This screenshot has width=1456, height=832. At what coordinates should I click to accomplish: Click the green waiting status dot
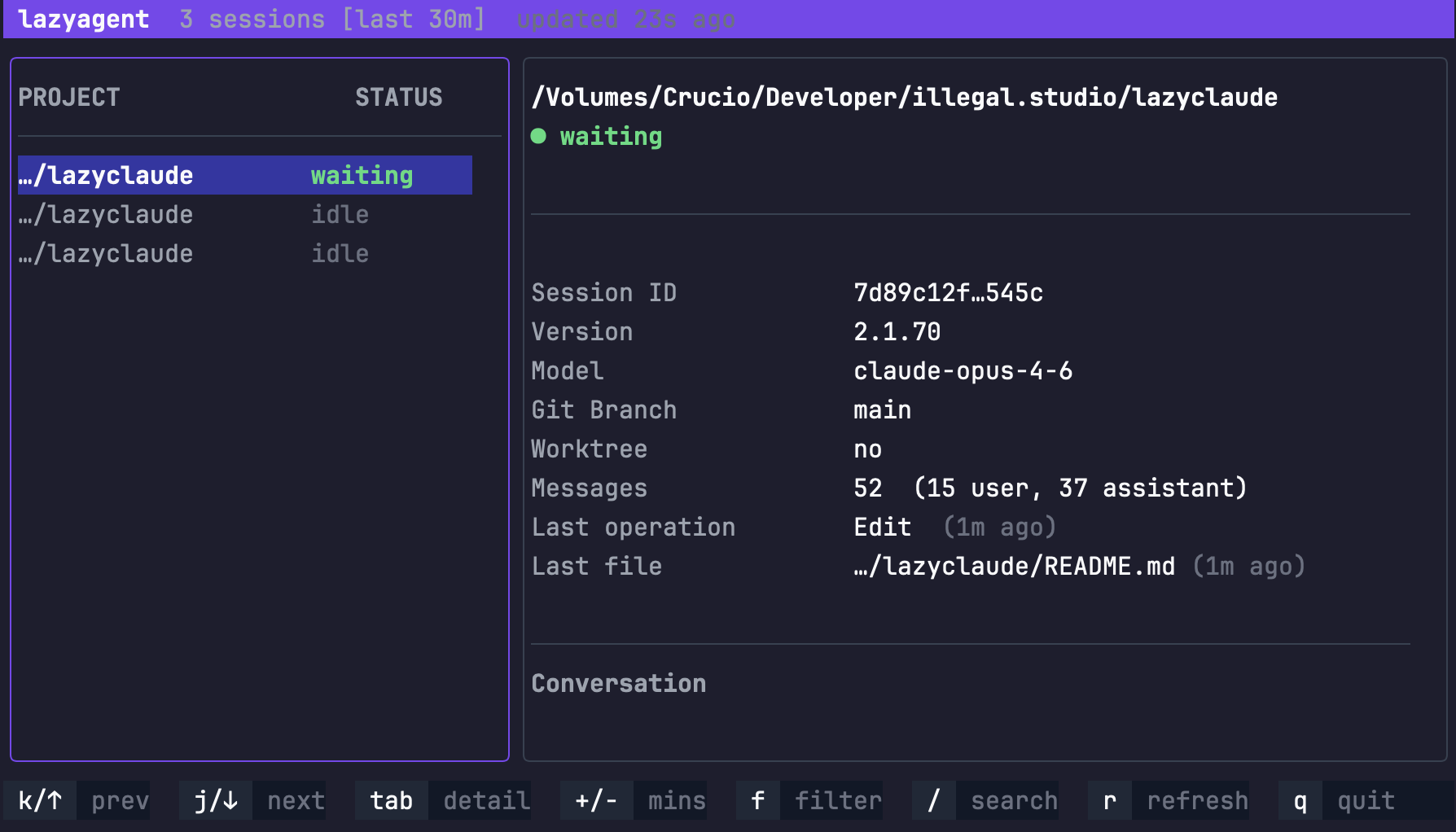(x=538, y=136)
